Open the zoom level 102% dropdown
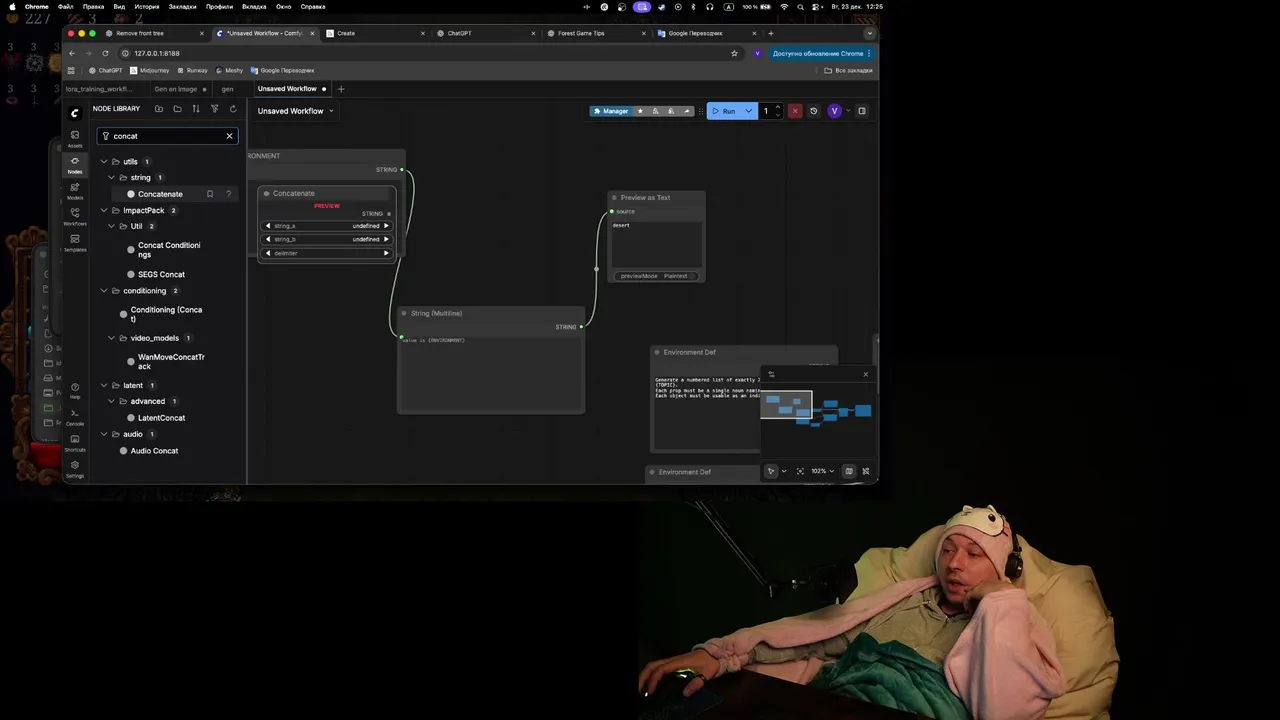Image resolution: width=1280 pixels, height=720 pixels. pyautogui.click(x=823, y=471)
